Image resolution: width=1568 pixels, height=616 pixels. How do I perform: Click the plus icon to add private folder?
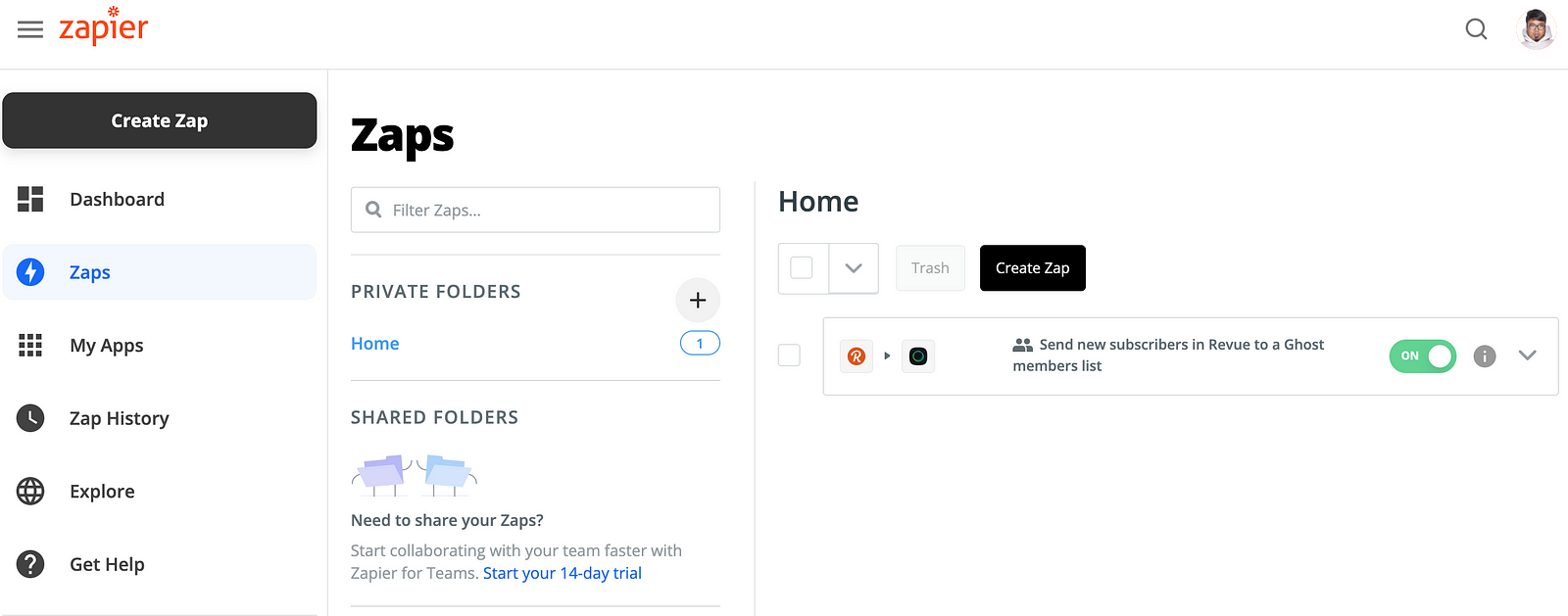pyautogui.click(x=698, y=300)
